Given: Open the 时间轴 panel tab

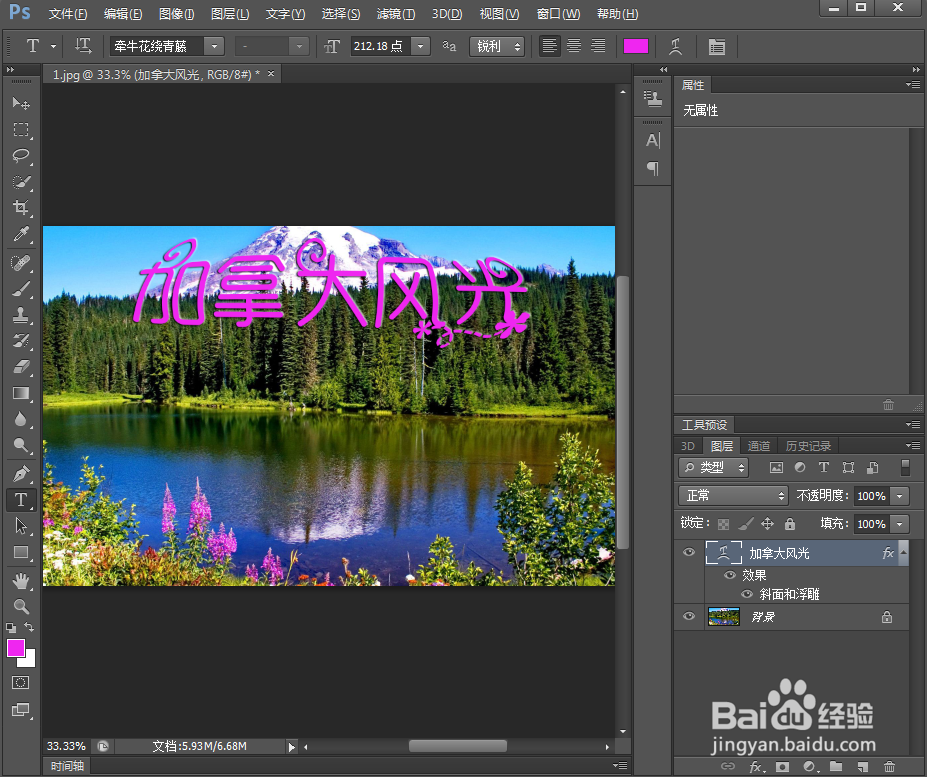Looking at the screenshot, I should pyautogui.click(x=67, y=766).
